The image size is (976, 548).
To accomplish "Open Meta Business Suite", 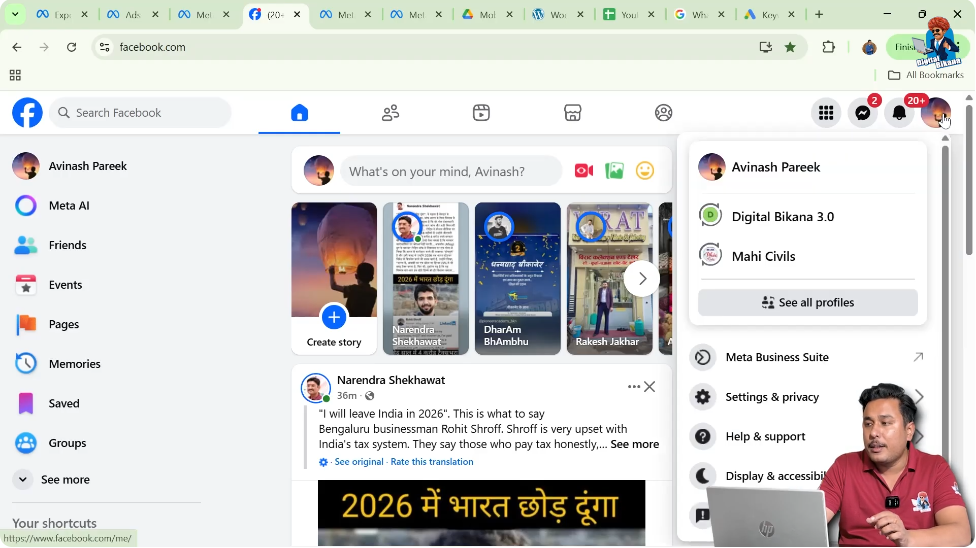I will [x=807, y=357].
